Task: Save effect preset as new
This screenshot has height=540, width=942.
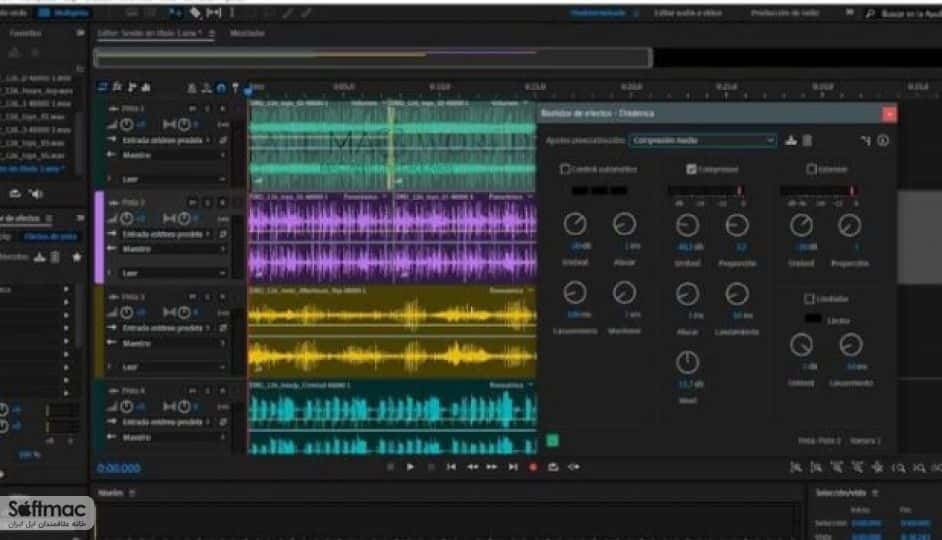Action: click(x=791, y=141)
